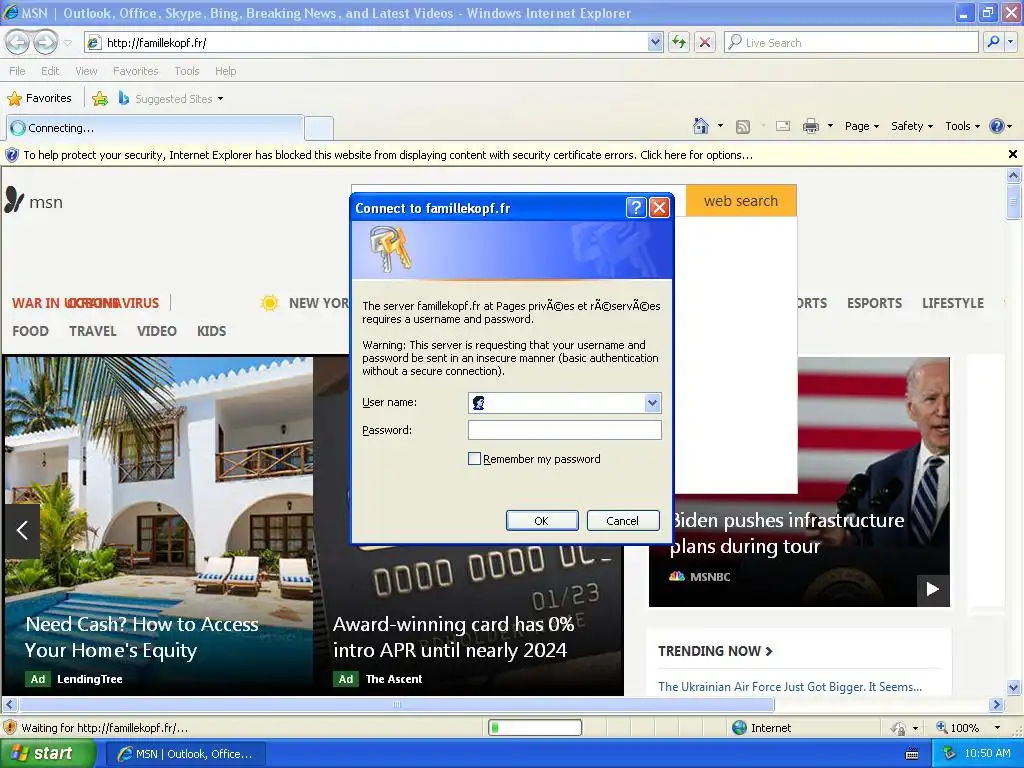Viewport: 1024px width, 768px height.
Task: Open the Safety command menu
Action: coord(912,126)
